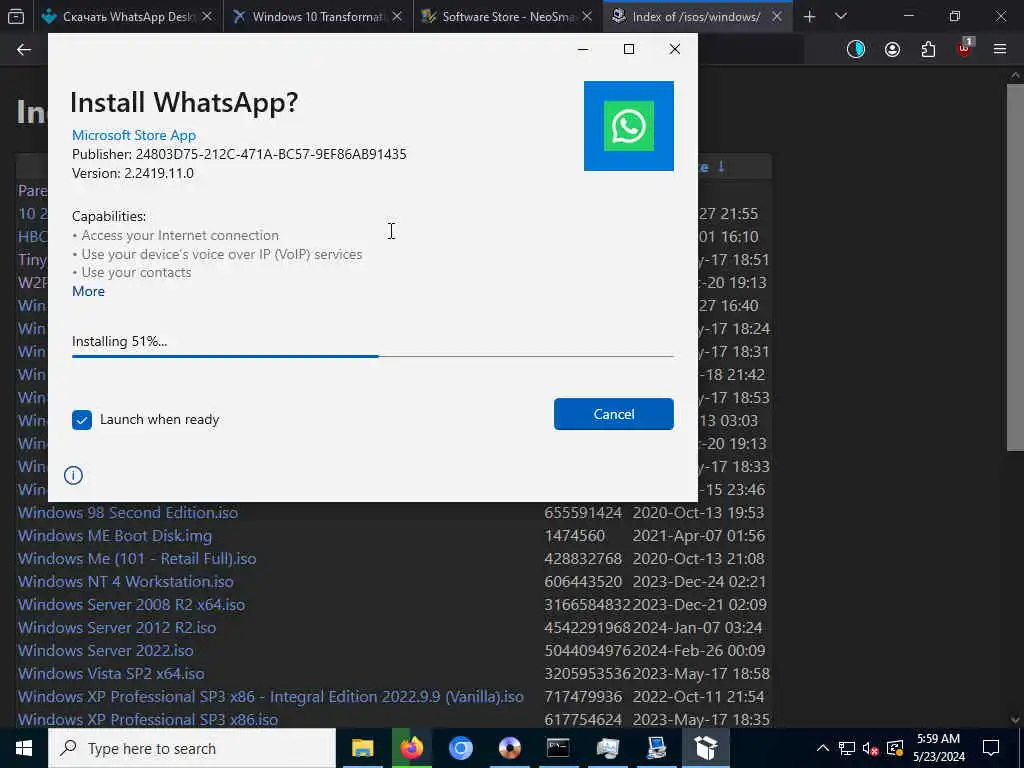Select the App Installer box taskbar icon
This screenshot has width=1024, height=768.
click(x=705, y=748)
